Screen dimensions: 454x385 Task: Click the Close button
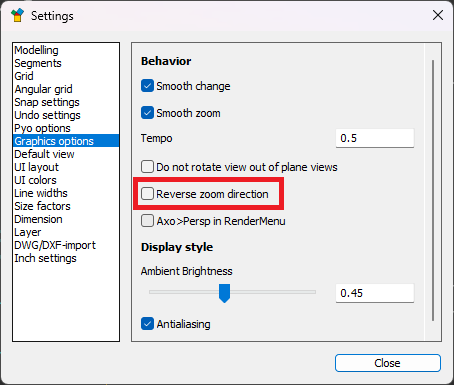388,363
